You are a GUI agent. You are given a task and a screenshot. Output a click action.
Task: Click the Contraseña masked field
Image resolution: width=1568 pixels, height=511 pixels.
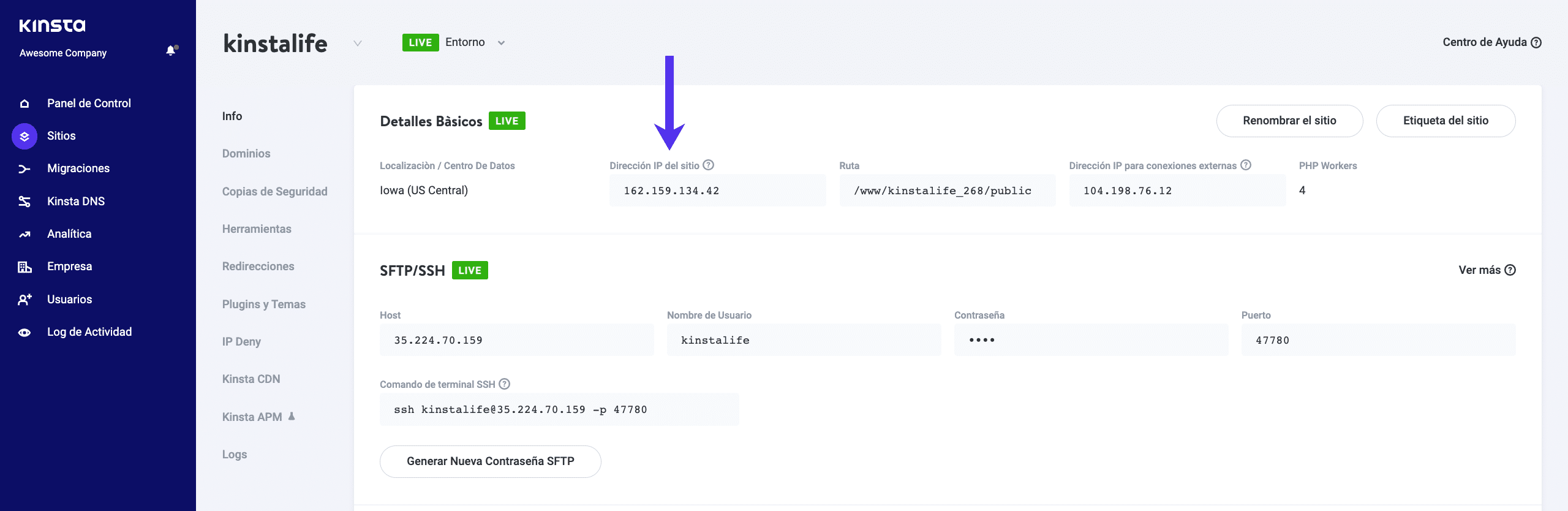(1091, 340)
